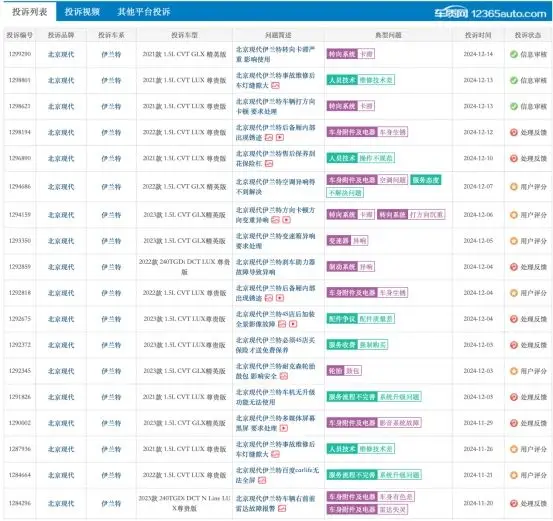Play video icon for 全景影像故障 complaint
Image resolution: width=553 pixels, height=521 pixels.
pyautogui.click(x=293, y=324)
